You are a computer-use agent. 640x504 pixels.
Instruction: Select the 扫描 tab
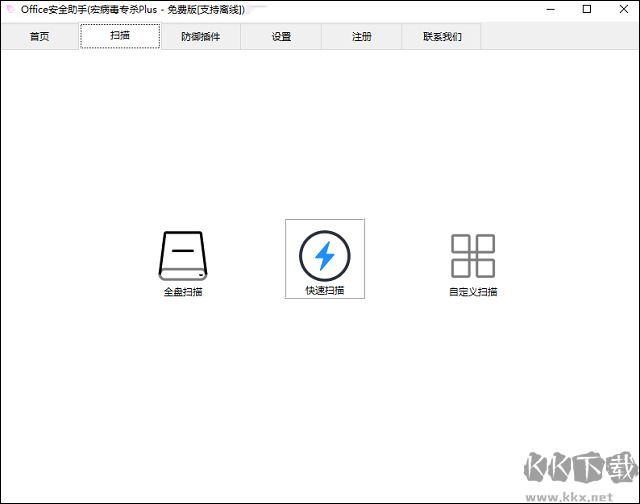pyautogui.click(x=120, y=36)
